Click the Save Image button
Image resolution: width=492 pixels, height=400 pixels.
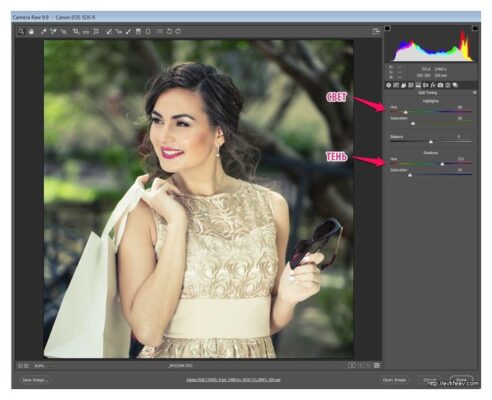coord(35,380)
